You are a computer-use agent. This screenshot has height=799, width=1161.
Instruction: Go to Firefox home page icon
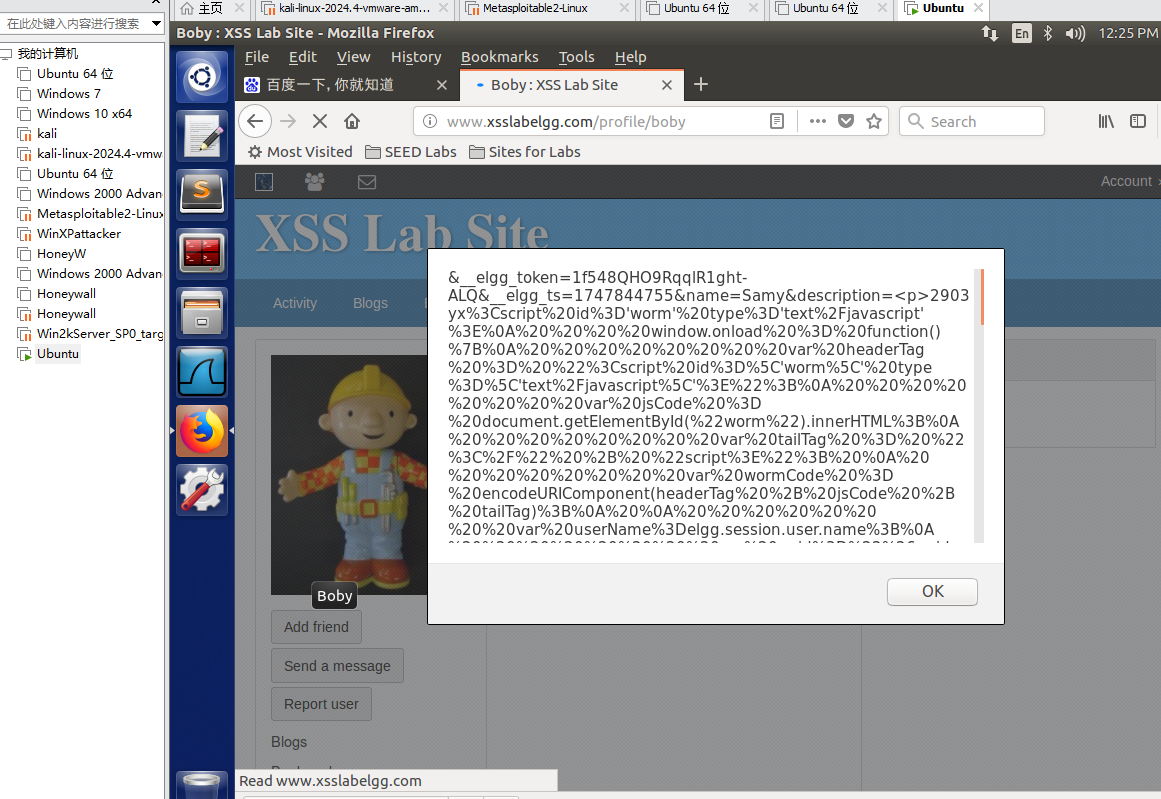pos(352,121)
